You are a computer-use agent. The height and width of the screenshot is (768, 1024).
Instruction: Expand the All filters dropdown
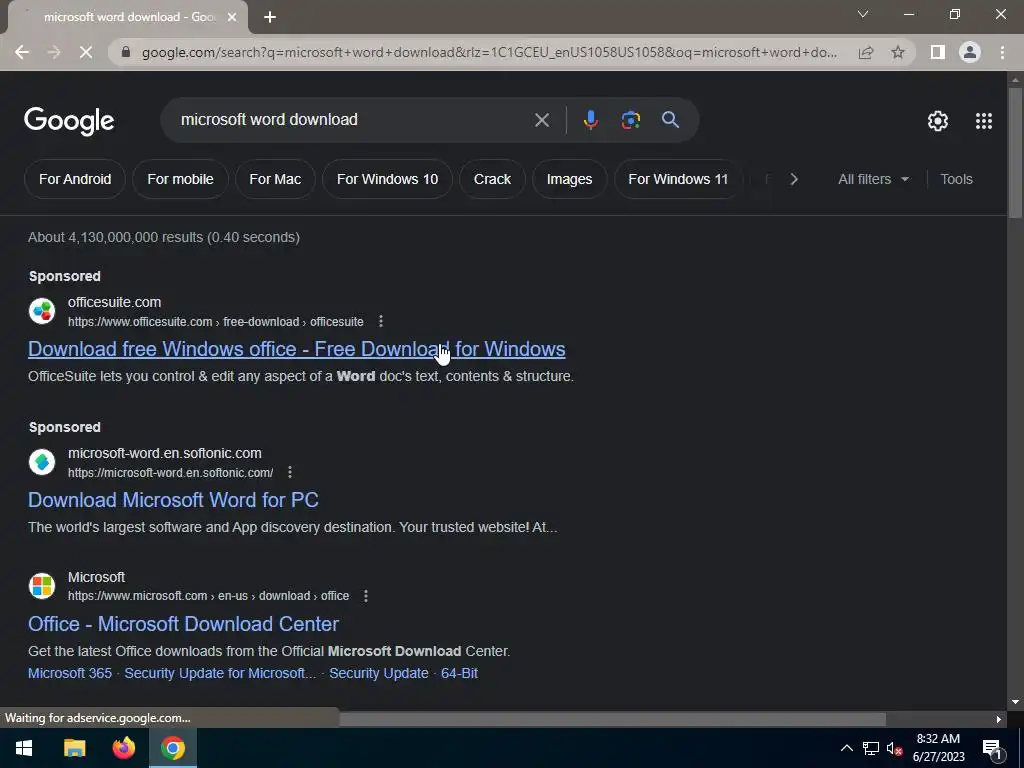tap(873, 179)
